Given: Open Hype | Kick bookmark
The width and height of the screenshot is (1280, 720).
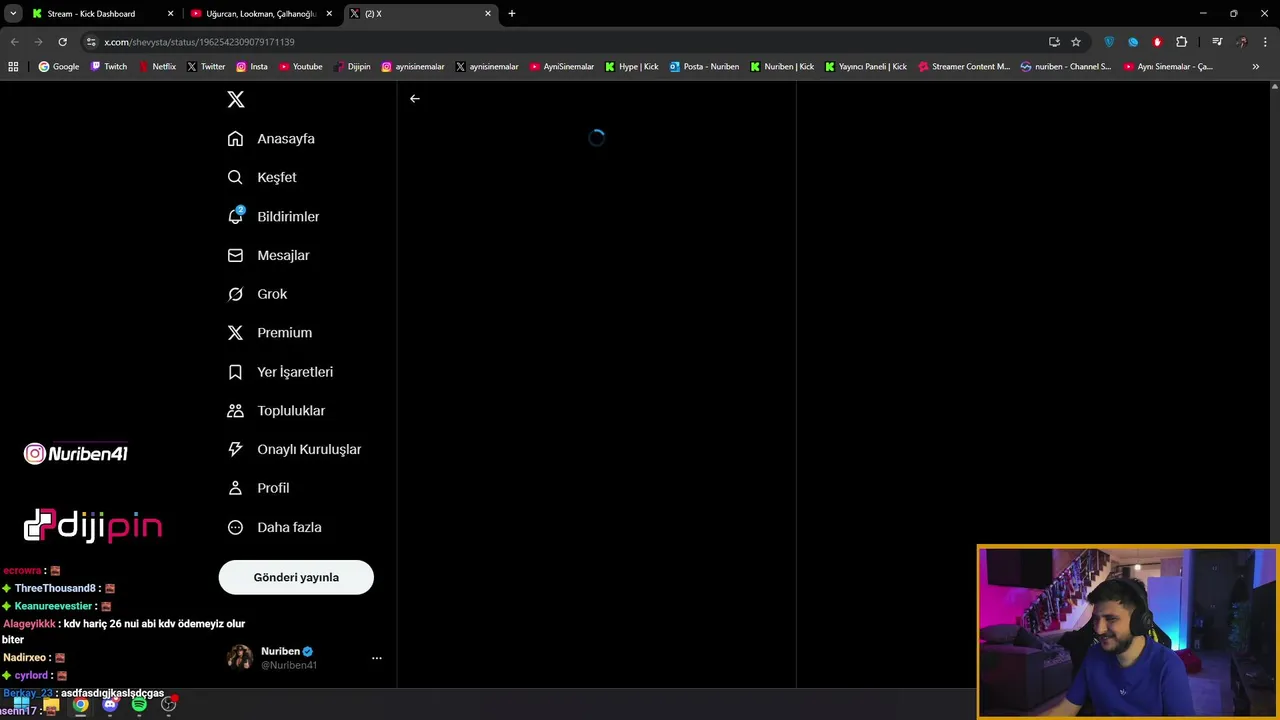Looking at the screenshot, I should 632,67.
